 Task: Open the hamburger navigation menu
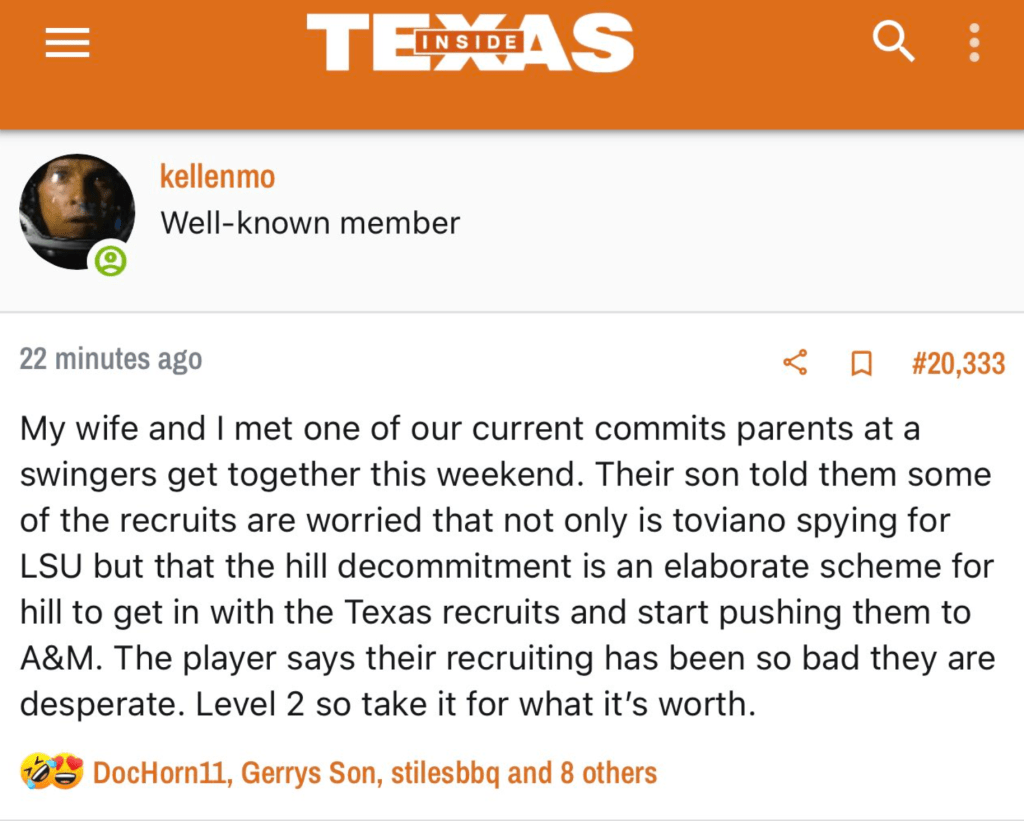[68, 42]
